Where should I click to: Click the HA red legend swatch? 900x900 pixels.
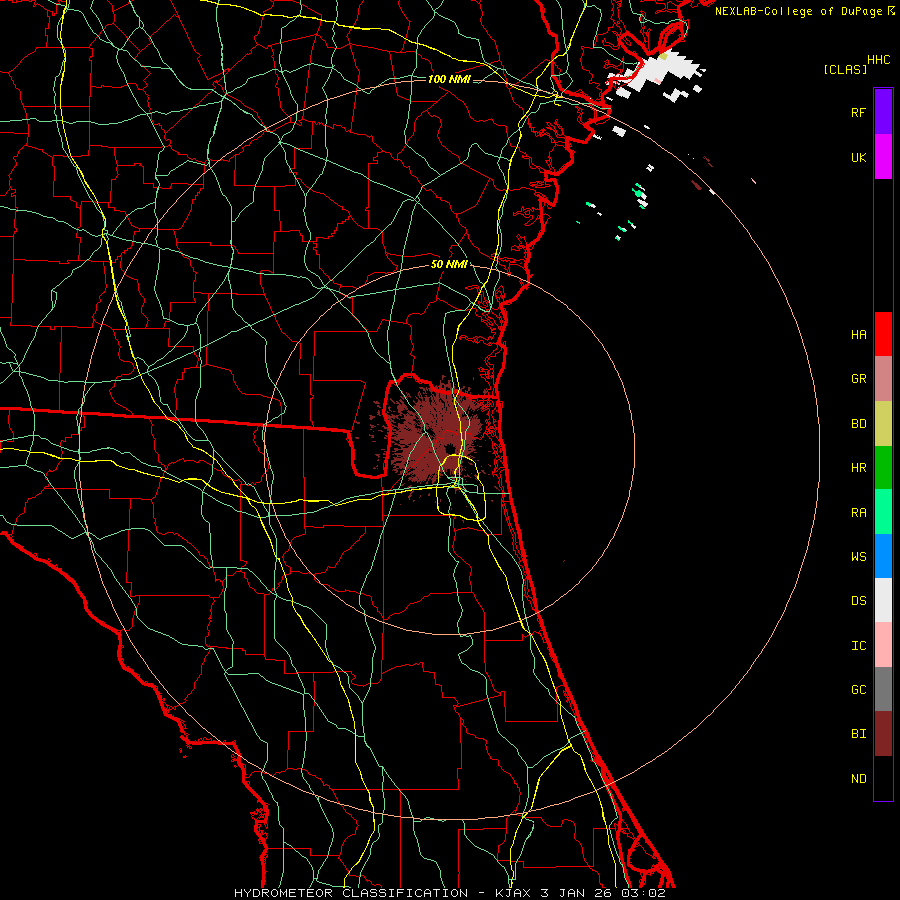883,334
